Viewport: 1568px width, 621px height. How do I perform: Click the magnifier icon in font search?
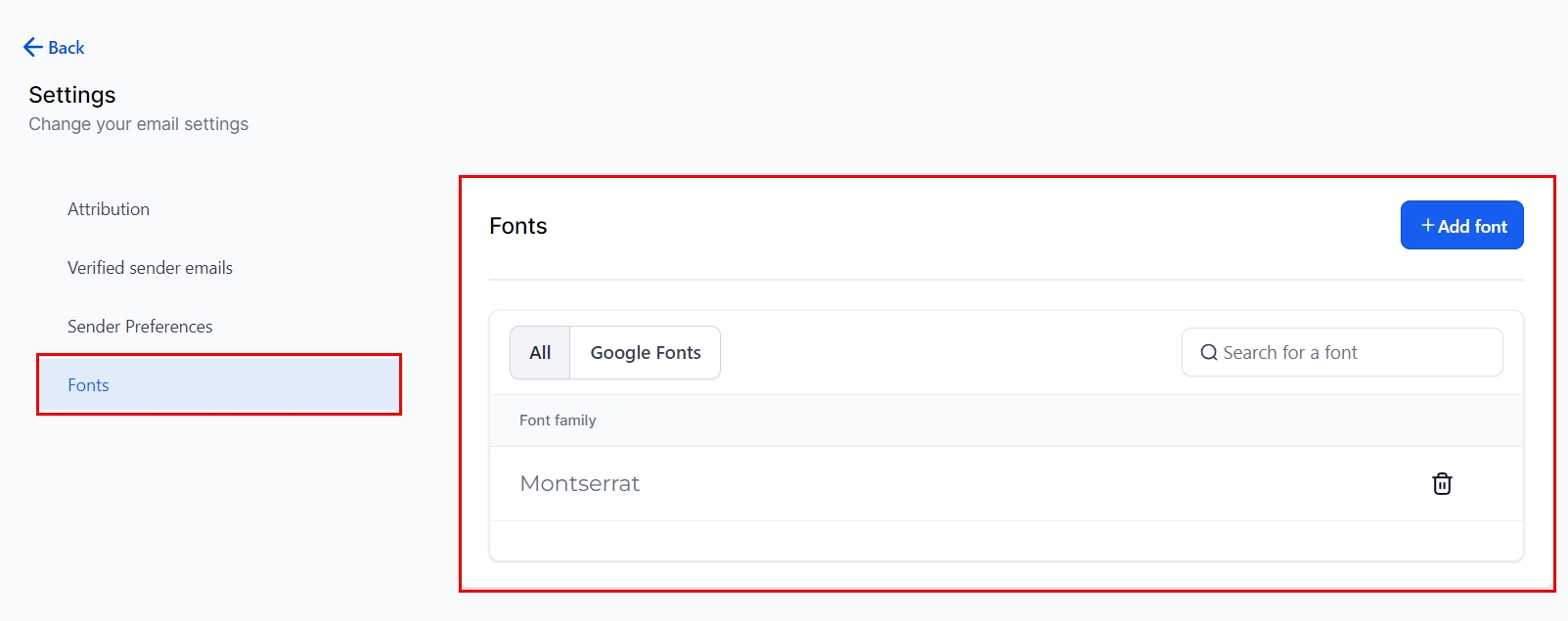[x=1209, y=353]
